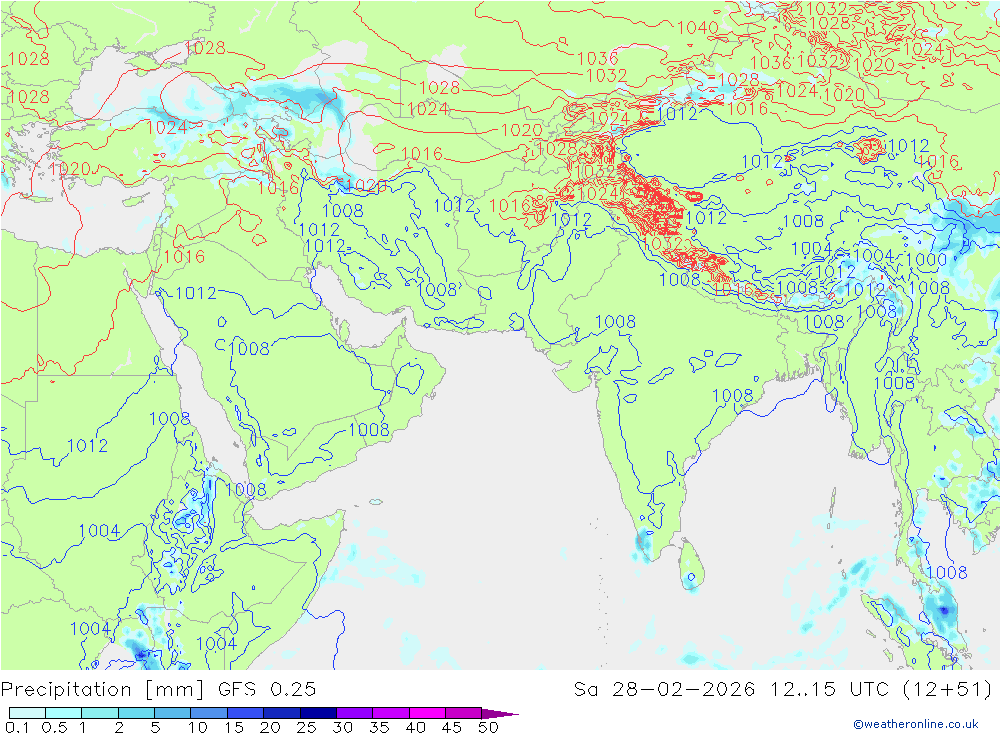Click the blue "1000" isobar label

926,260
